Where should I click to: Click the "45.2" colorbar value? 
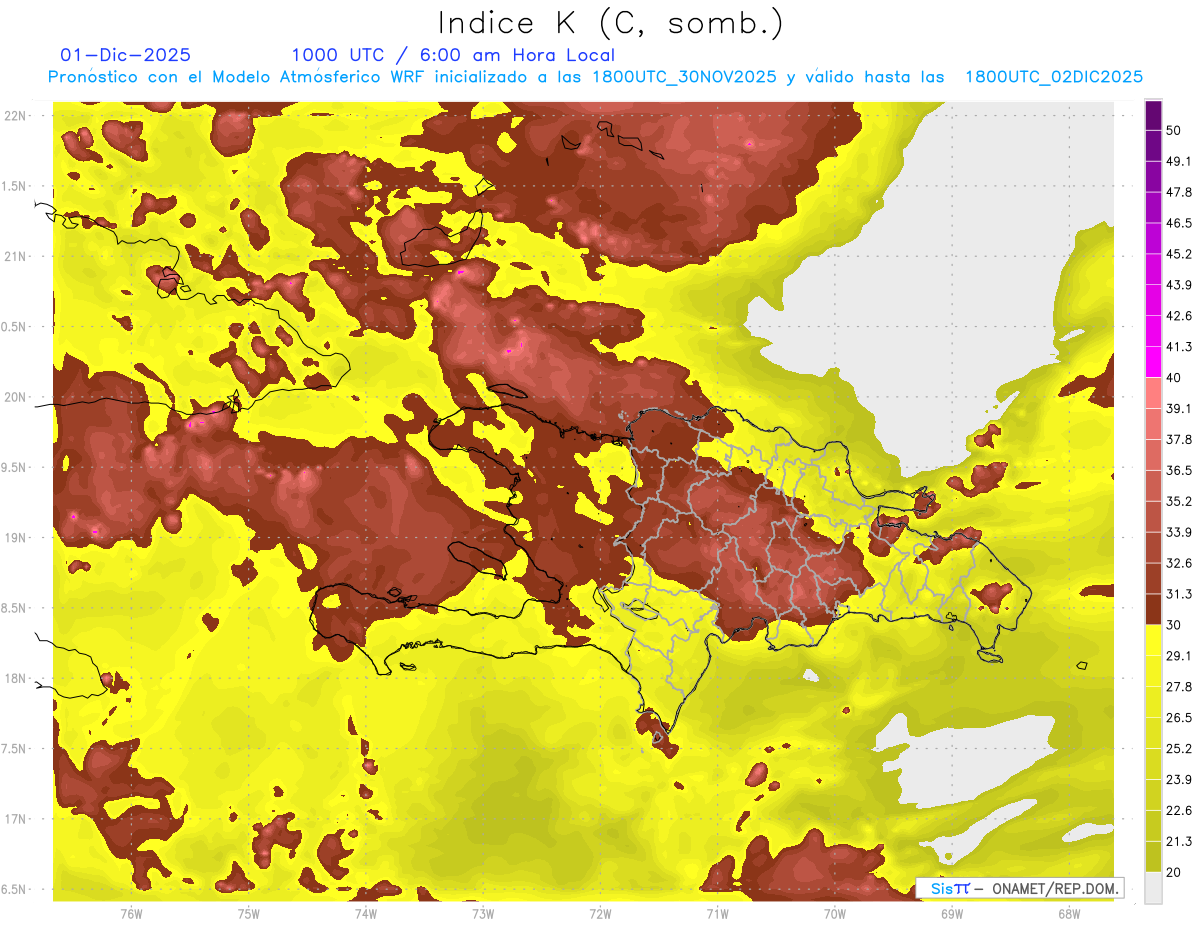(x=1179, y=254)
